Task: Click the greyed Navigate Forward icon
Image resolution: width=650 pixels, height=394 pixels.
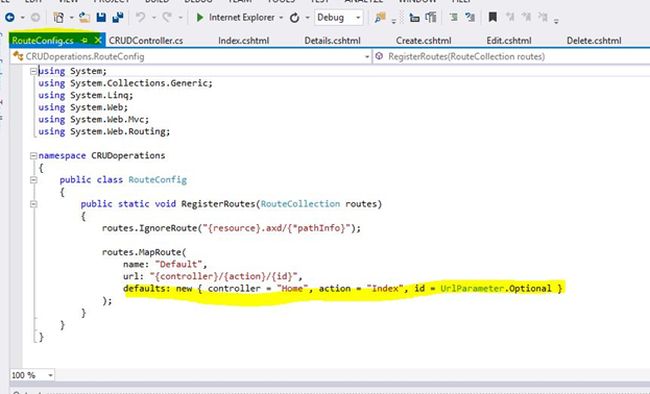Action: (x=36, y=17)
